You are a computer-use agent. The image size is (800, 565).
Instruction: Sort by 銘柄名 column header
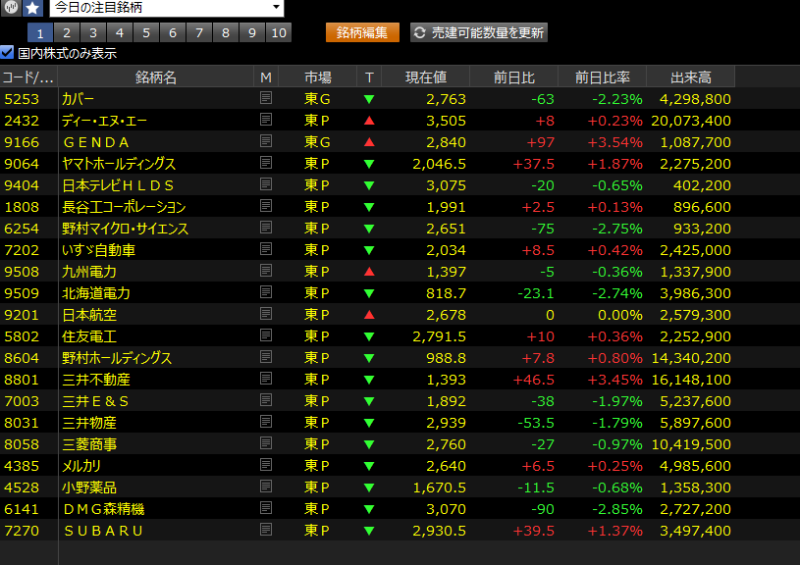point(156,77)
